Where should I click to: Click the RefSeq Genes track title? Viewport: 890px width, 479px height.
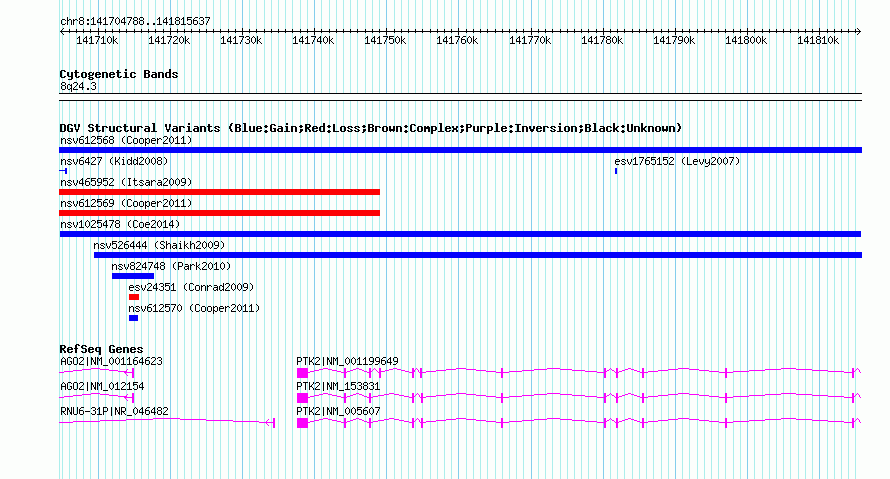[101, 348]
